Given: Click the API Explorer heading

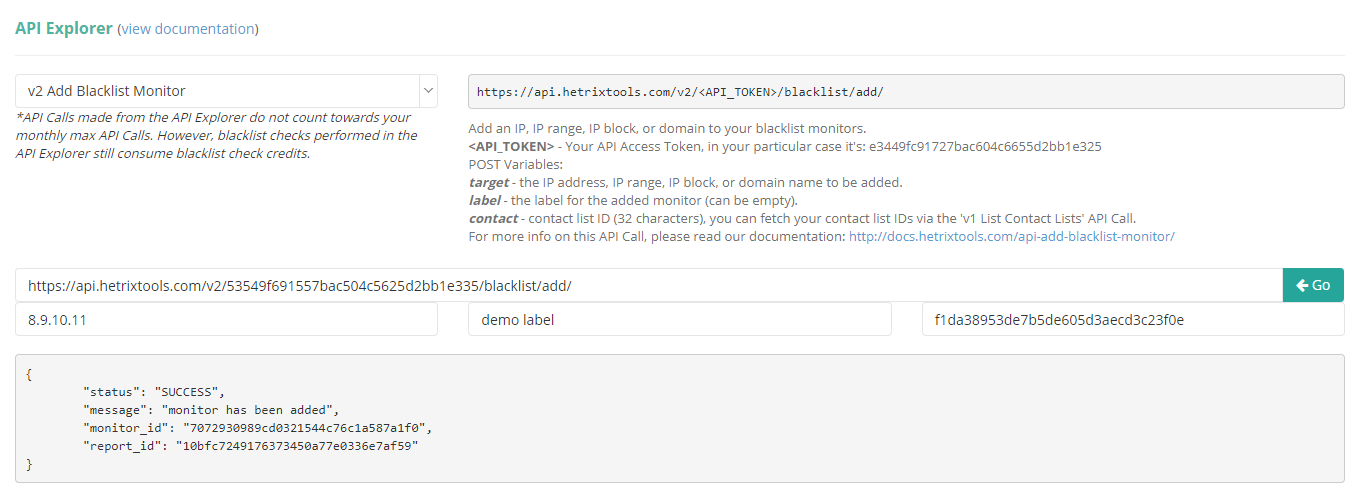Looking at the screenshot, I should coord(64,29).
